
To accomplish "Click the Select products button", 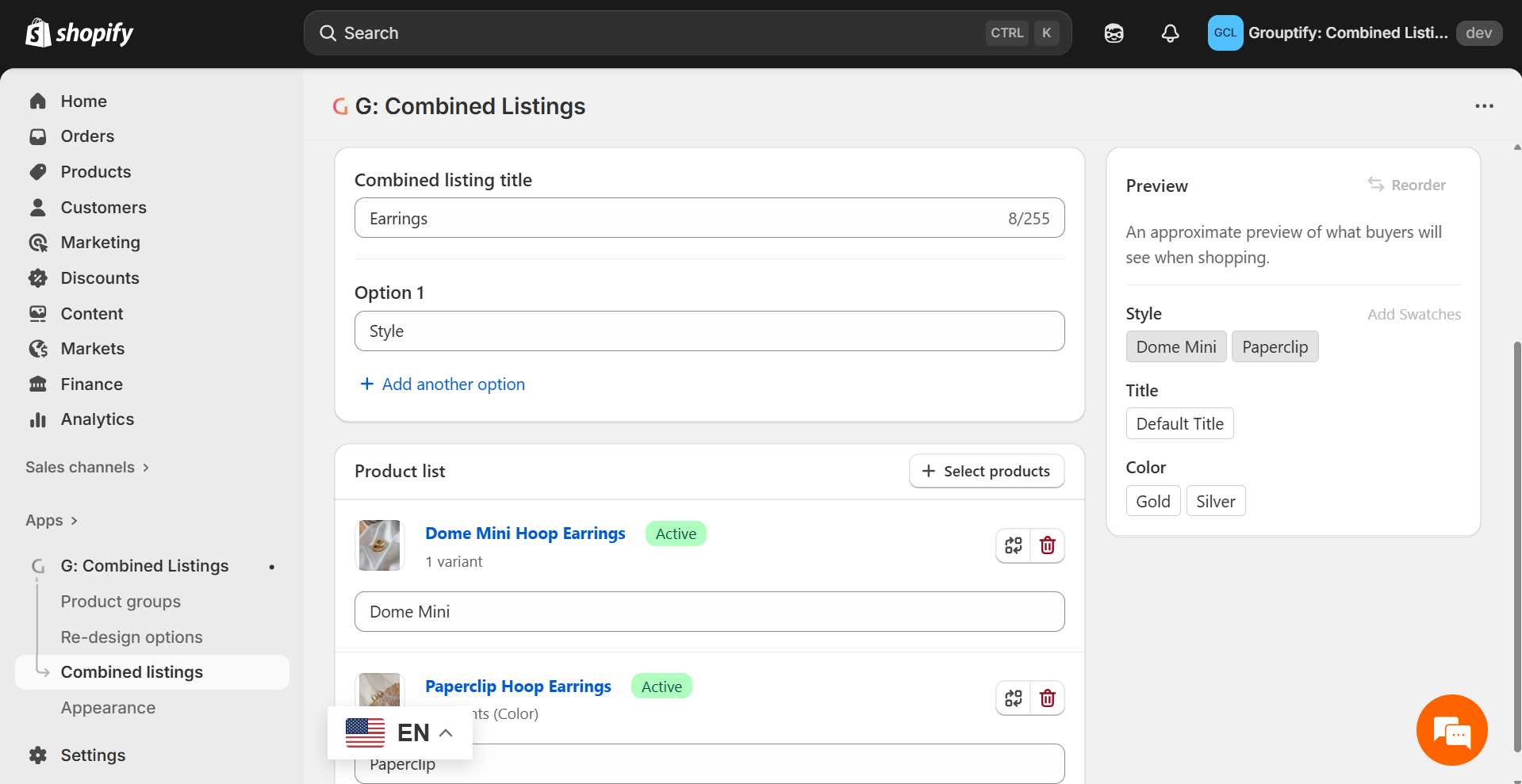I will [986, 471].
